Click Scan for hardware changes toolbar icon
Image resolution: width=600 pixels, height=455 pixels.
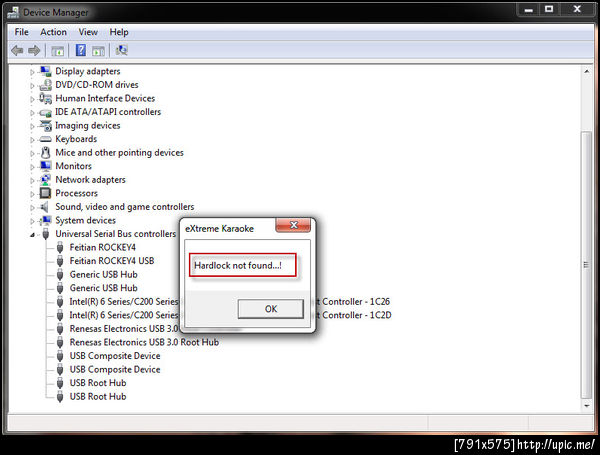coord(122,50)
